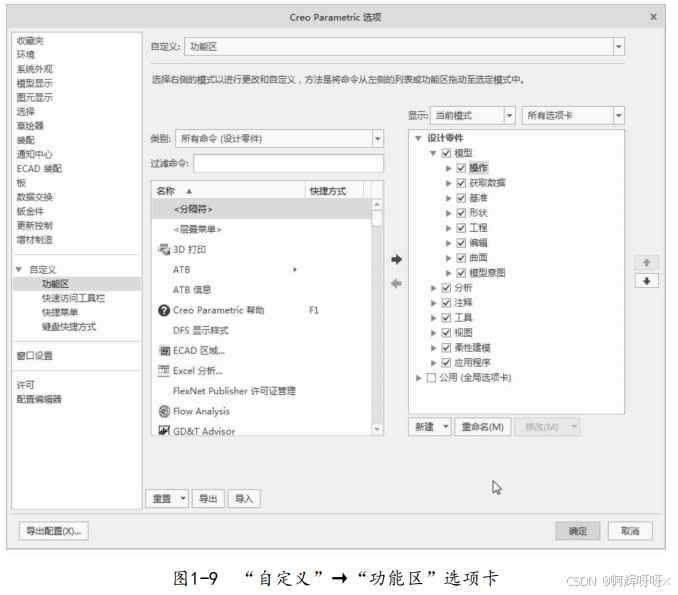
Task: Select 应用程序 tab in tree
Action: point(472,363)
